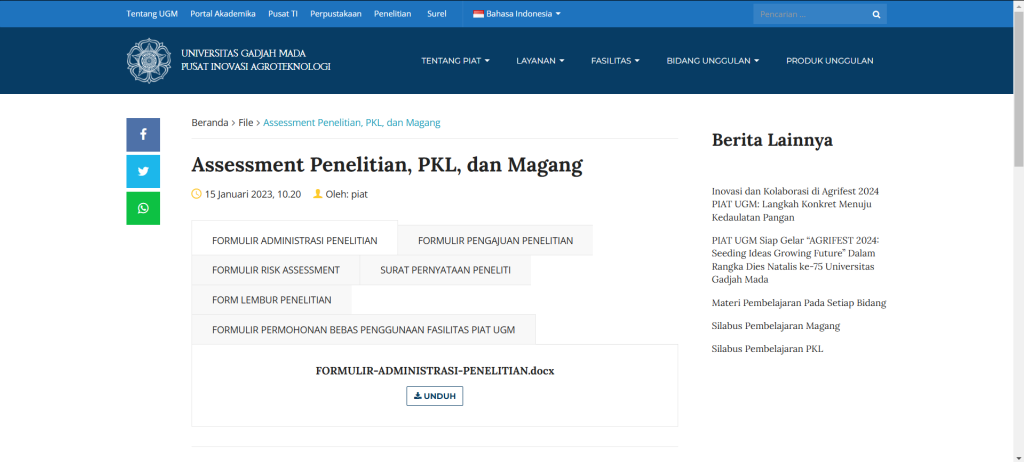Image resolution: width=1024 pixels, height=462 pixels.
Task: Select the Formulir Risk Assessment tab
Action: click(275, 270)
